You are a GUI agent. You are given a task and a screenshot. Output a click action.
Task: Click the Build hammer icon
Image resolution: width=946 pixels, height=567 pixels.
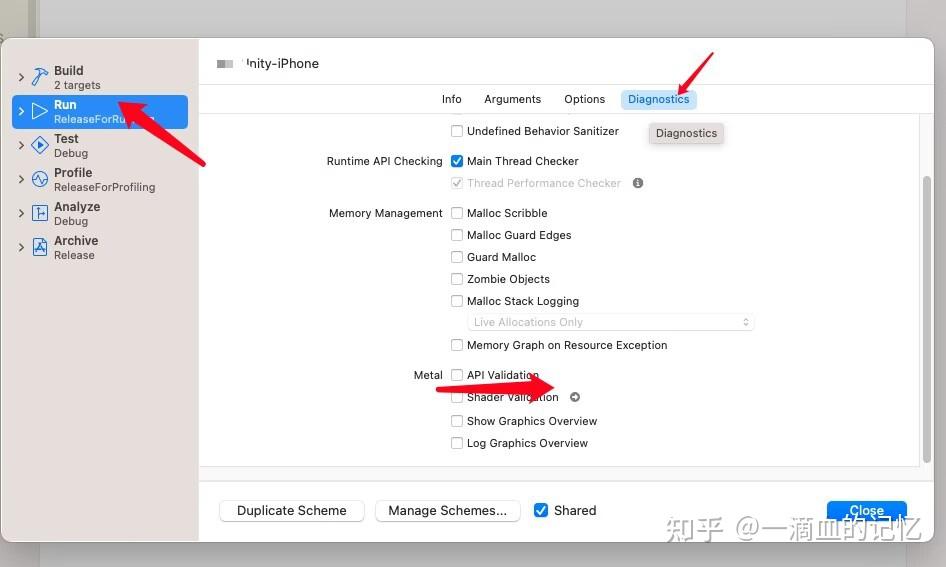tap(40, 77)
